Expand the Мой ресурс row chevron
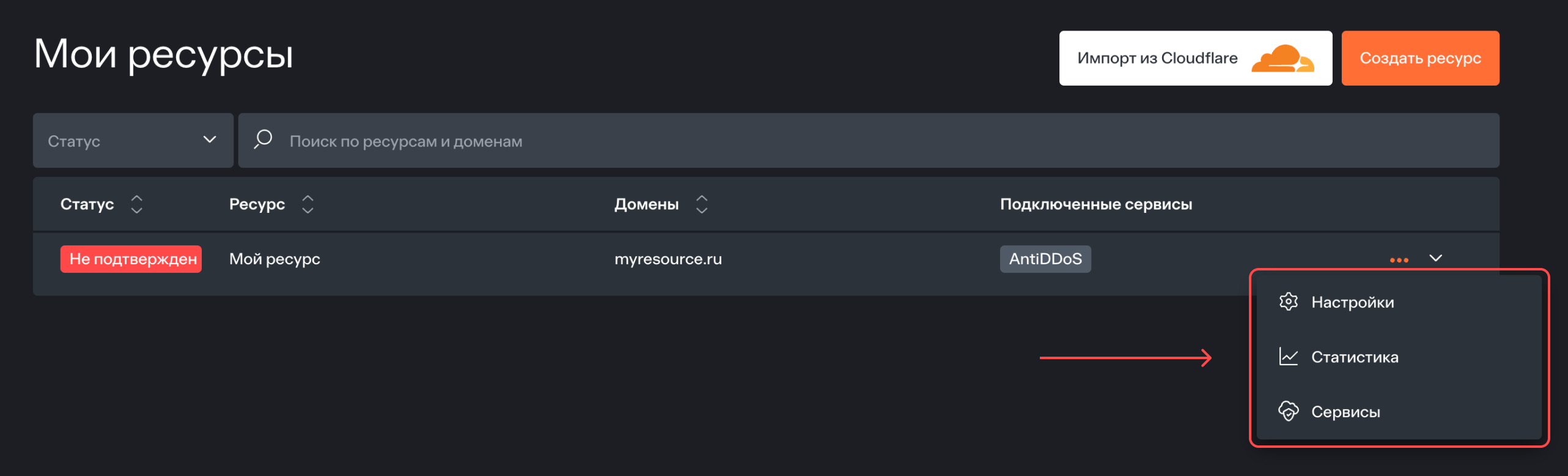The height and width of the screenshot is (476, 1568). [1436, 258]
